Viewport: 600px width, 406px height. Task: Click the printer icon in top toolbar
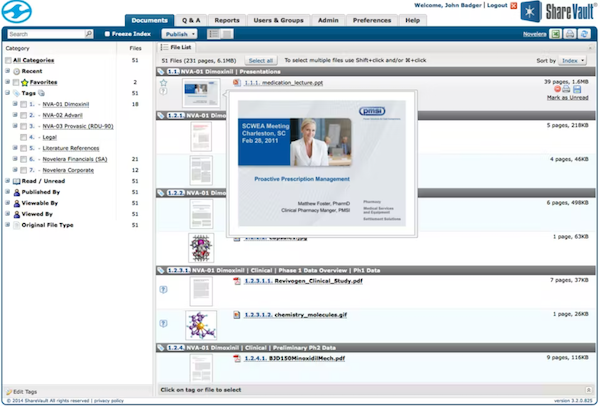[570, 34]
